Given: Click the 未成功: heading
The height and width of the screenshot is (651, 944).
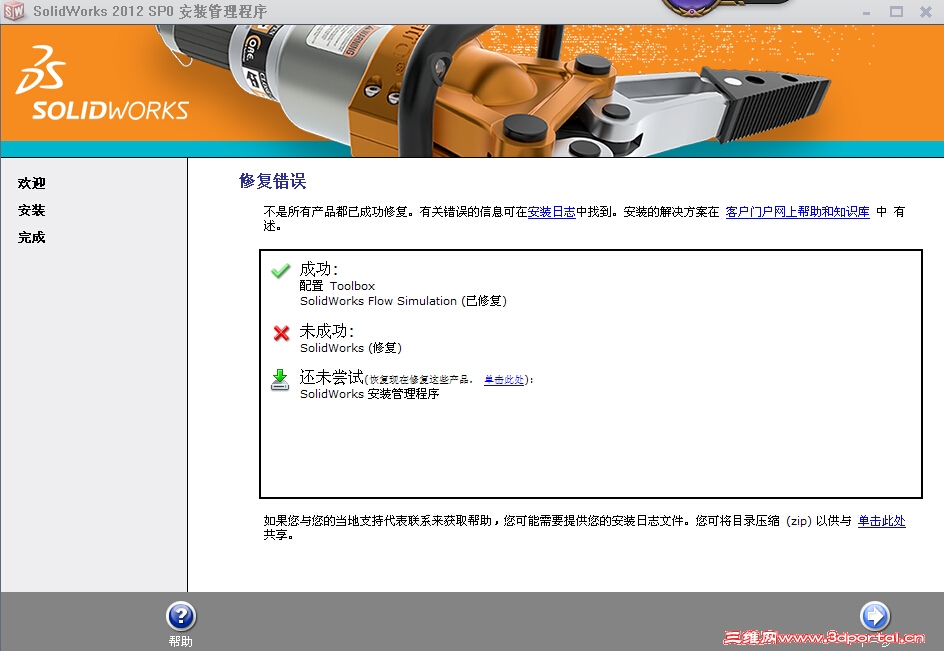Looking at the screenshot, I should (327, 331).
